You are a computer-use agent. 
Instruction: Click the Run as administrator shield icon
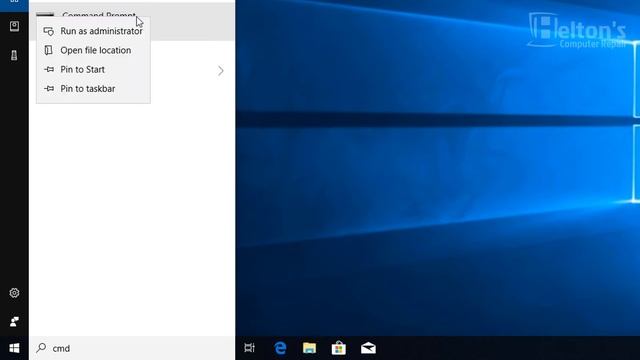49,31
